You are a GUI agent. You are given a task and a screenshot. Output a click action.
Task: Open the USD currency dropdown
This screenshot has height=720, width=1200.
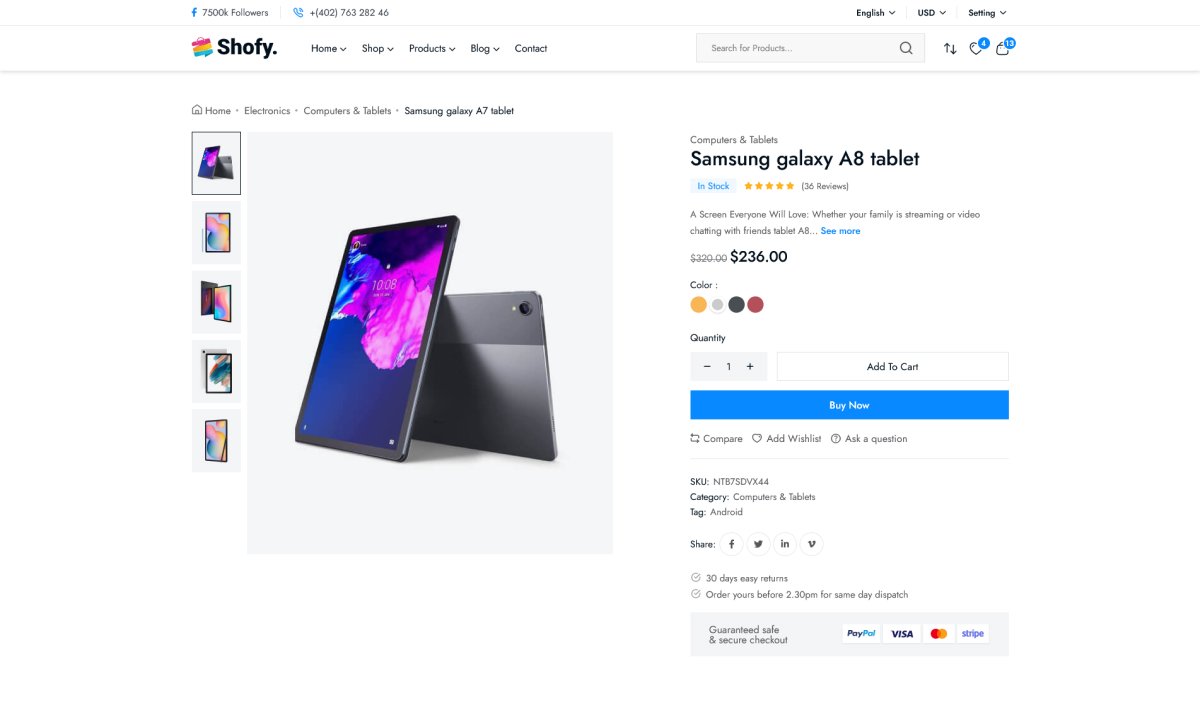(x=931, y=13)
